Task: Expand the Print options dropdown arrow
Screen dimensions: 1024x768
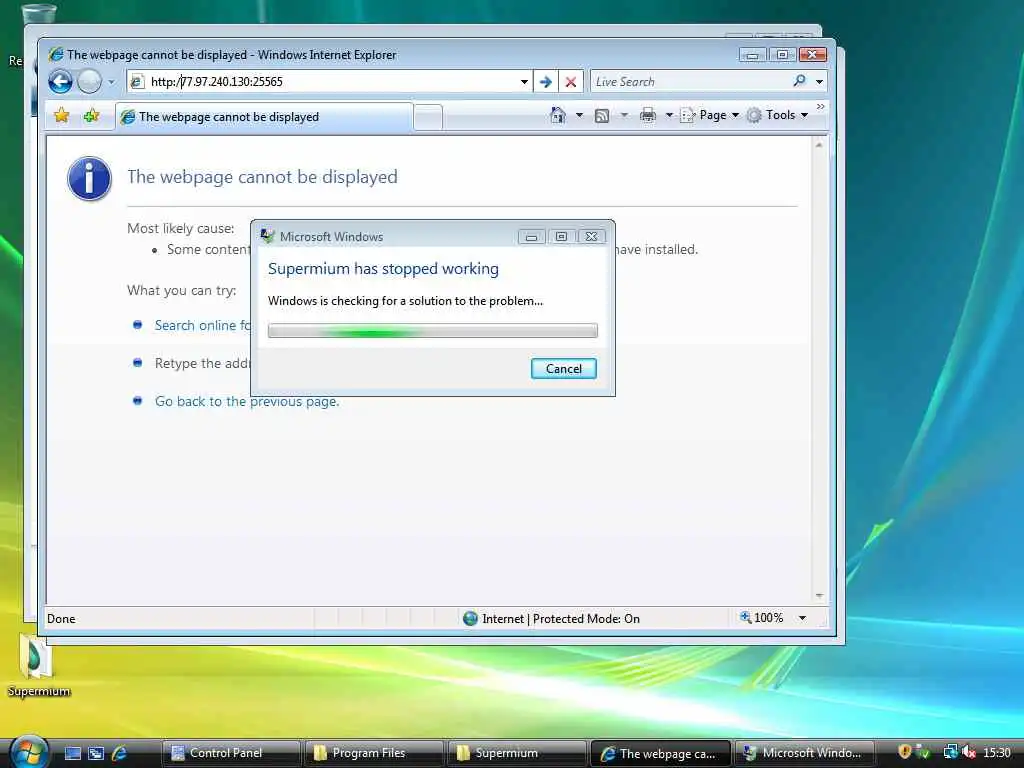Action: (669, 115)
